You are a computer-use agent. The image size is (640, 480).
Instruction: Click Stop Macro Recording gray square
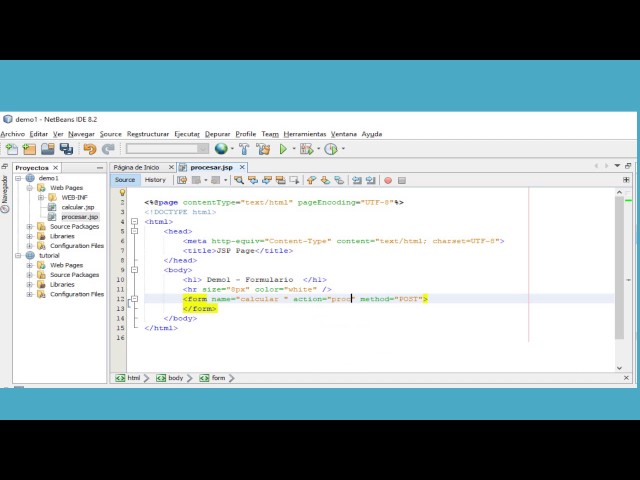coord(402,180)
